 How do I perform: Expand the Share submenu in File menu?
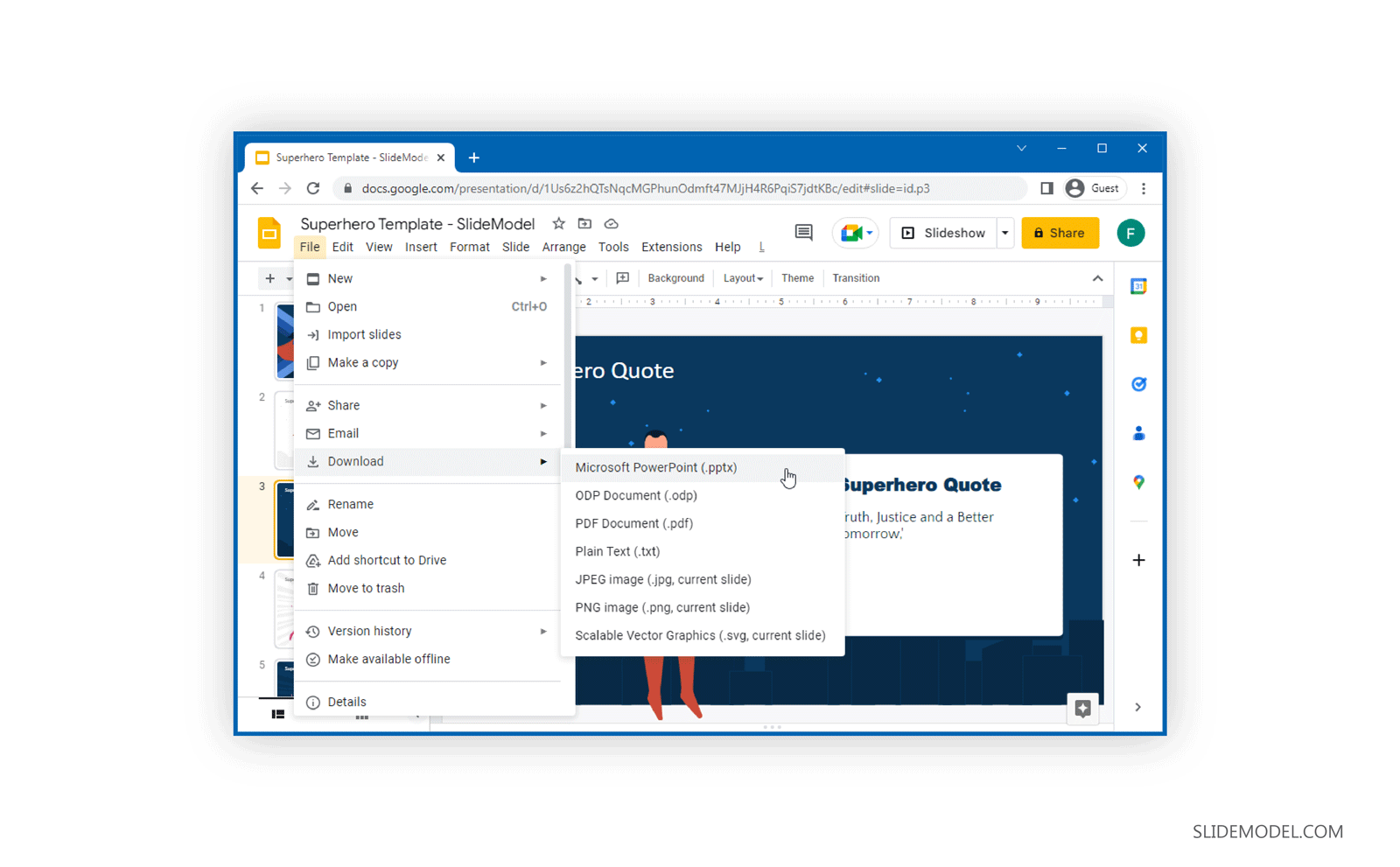click(x=543, y=405)
